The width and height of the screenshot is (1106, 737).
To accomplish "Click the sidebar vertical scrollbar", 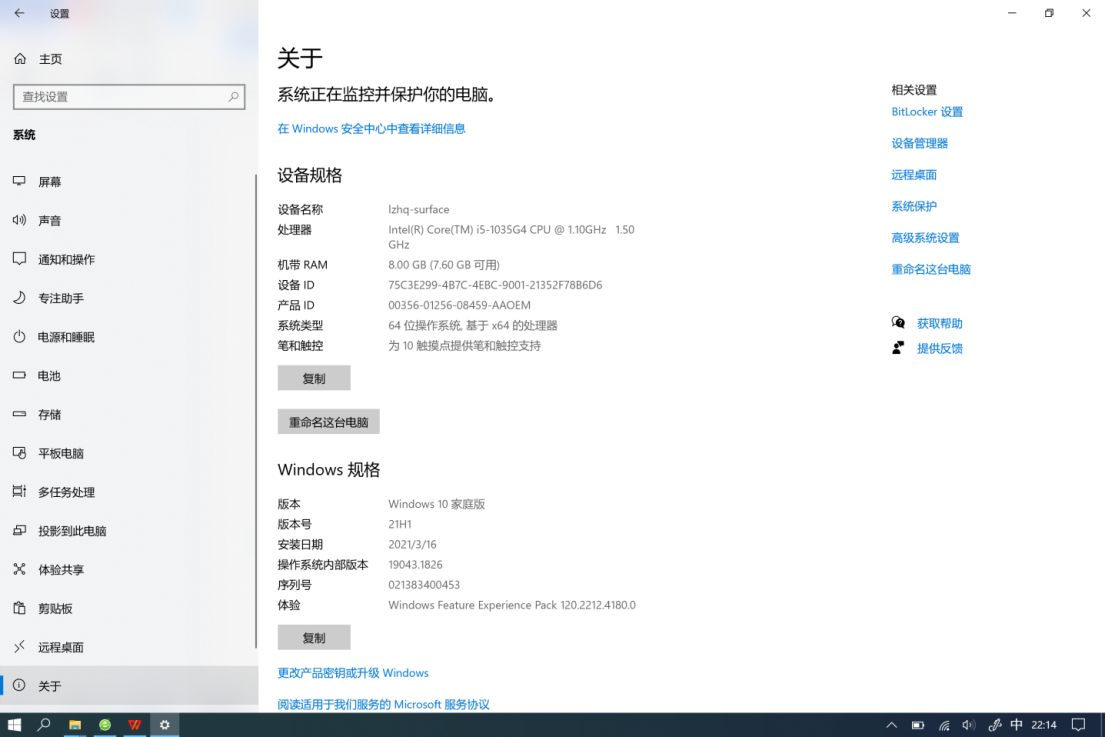I will 256,411.
